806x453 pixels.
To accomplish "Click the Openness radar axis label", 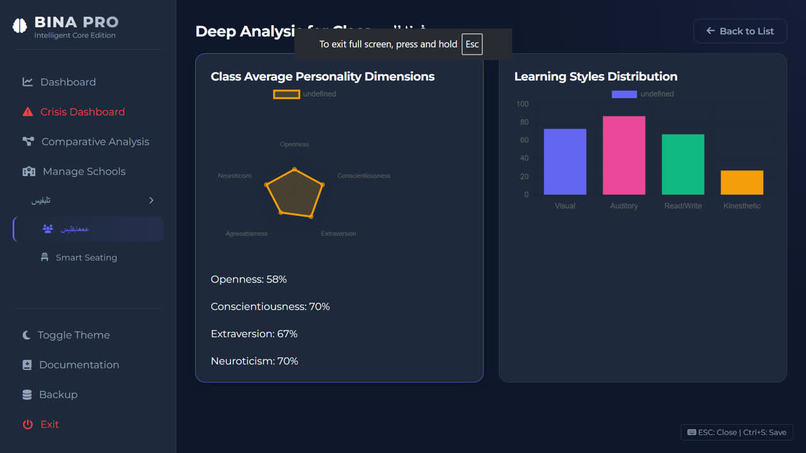I will (x=295, y=144).
